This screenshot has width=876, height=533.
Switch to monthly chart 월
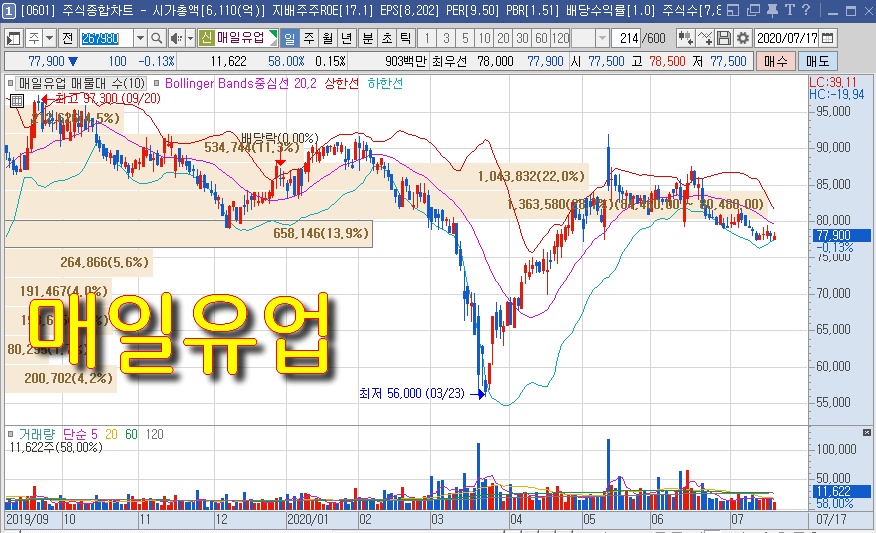[327, 39]
